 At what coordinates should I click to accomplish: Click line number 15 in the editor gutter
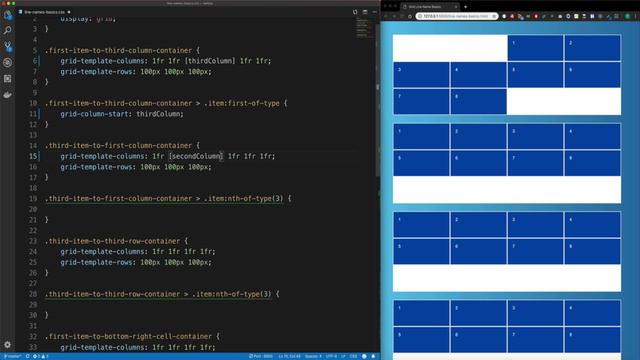pos(33,156)
